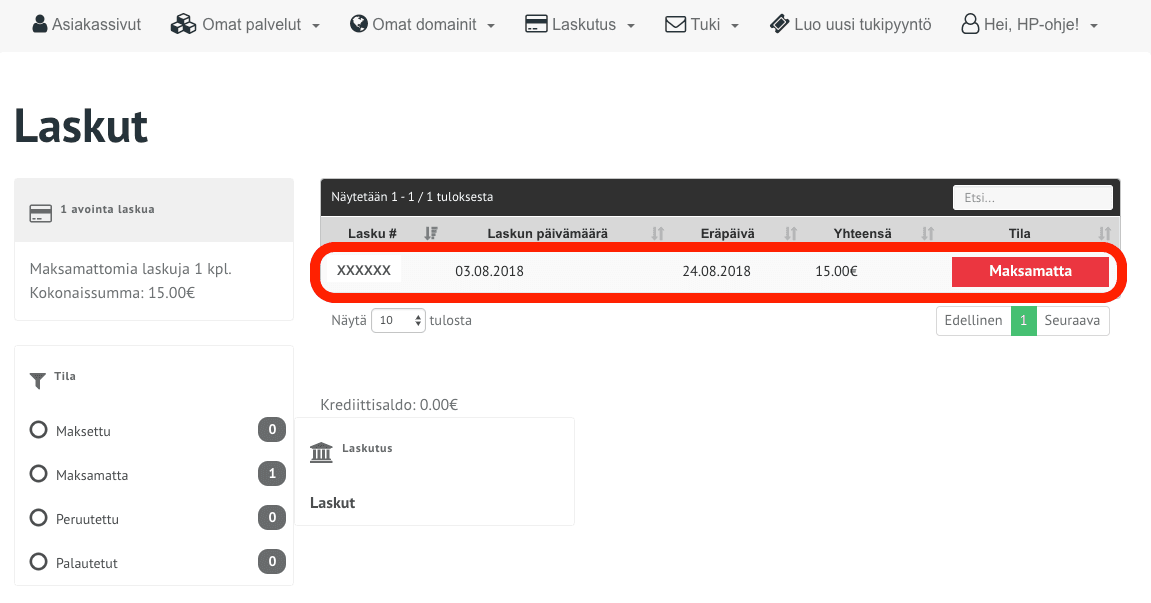Screen dimensions: 1151x603
Task: Click the sort arrows beside Eräpäivä
Action: pyautogui.click(x=790, y=233)
